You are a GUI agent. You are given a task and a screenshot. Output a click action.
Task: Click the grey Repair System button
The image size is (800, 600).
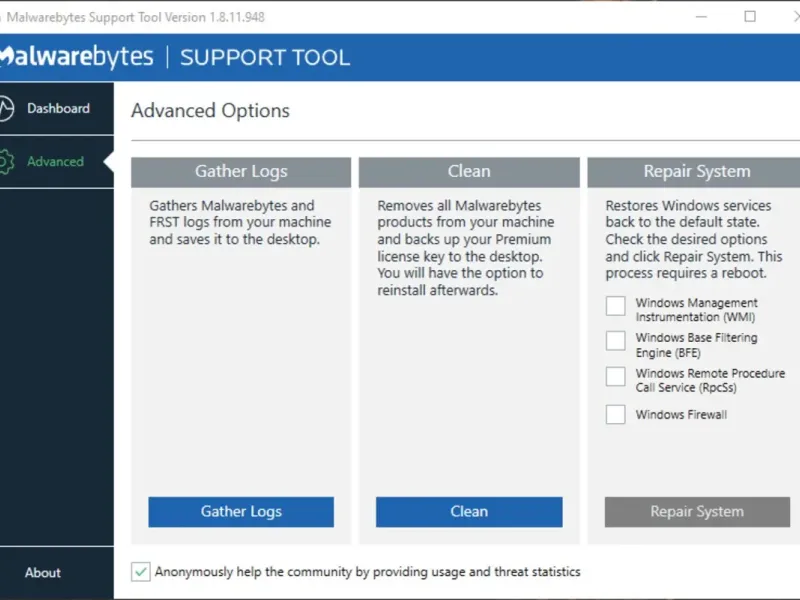[696, 512]
